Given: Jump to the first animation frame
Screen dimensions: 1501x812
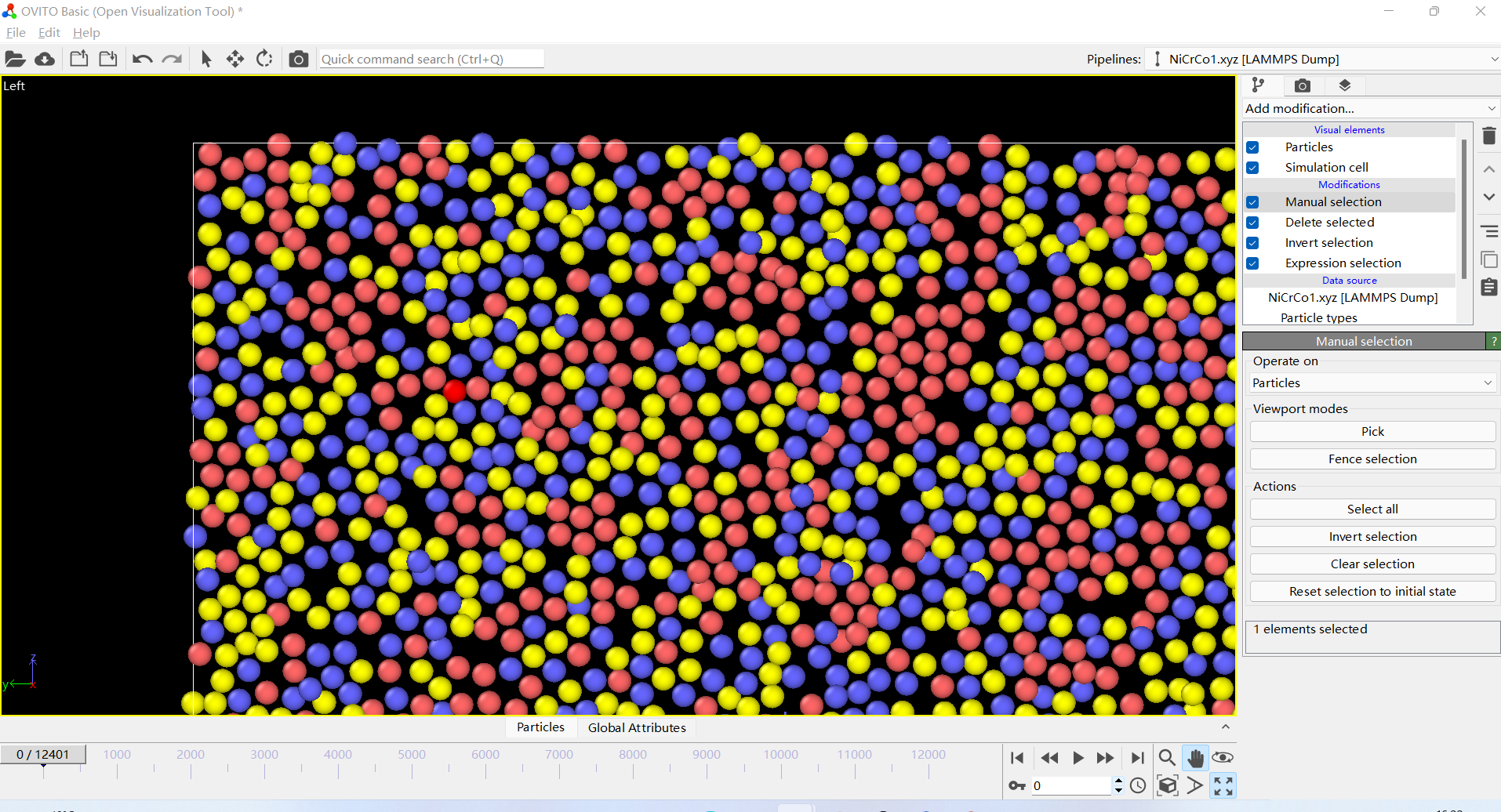Looking at the screenshot, I should 1017,758.
